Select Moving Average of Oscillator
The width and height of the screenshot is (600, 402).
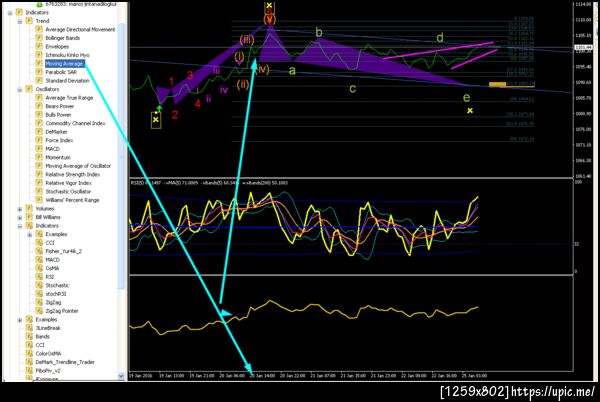pyautogui.click(x=78, y=166)
